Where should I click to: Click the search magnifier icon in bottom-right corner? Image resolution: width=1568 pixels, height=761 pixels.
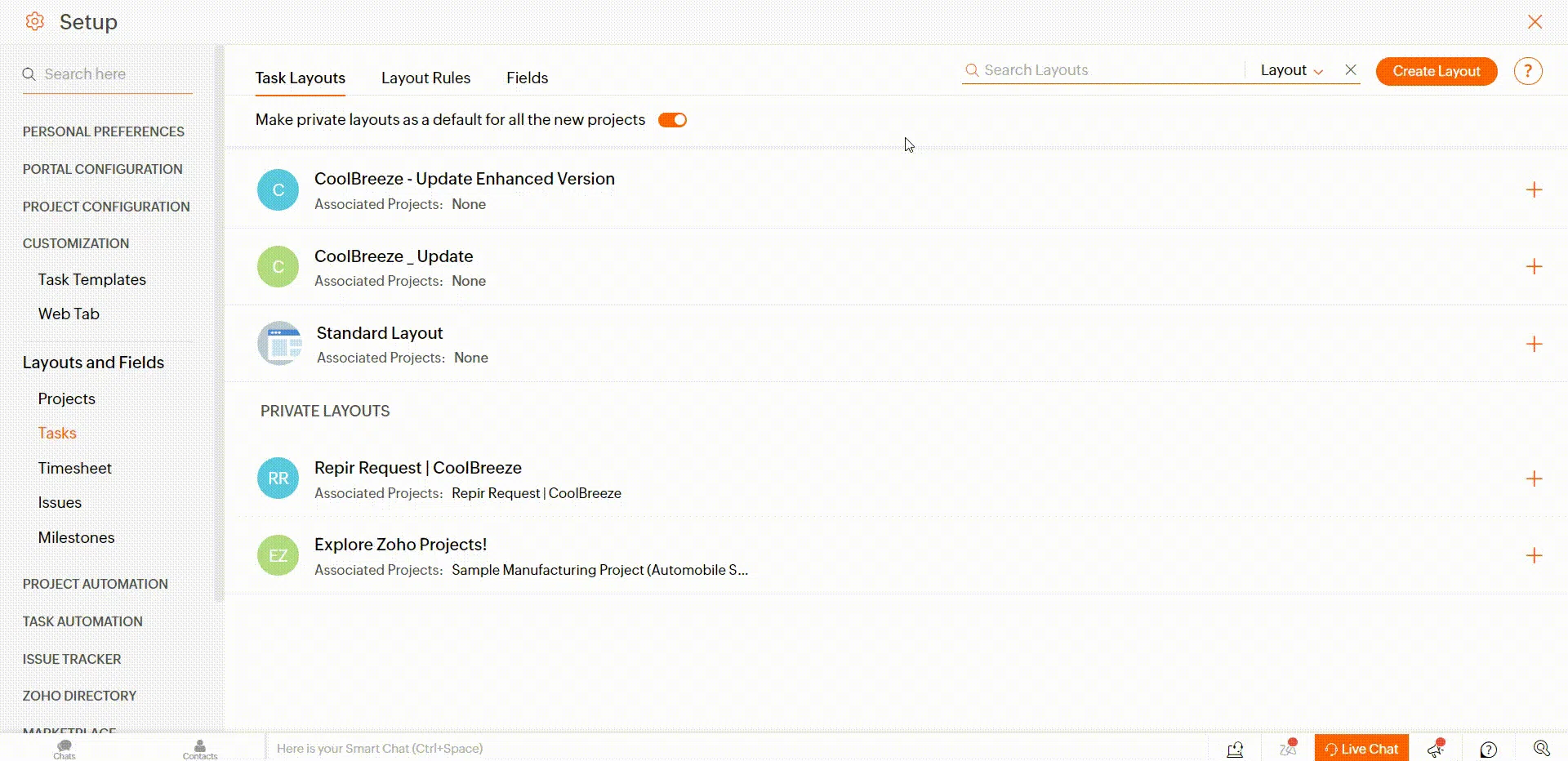(x=1541, y=748)
